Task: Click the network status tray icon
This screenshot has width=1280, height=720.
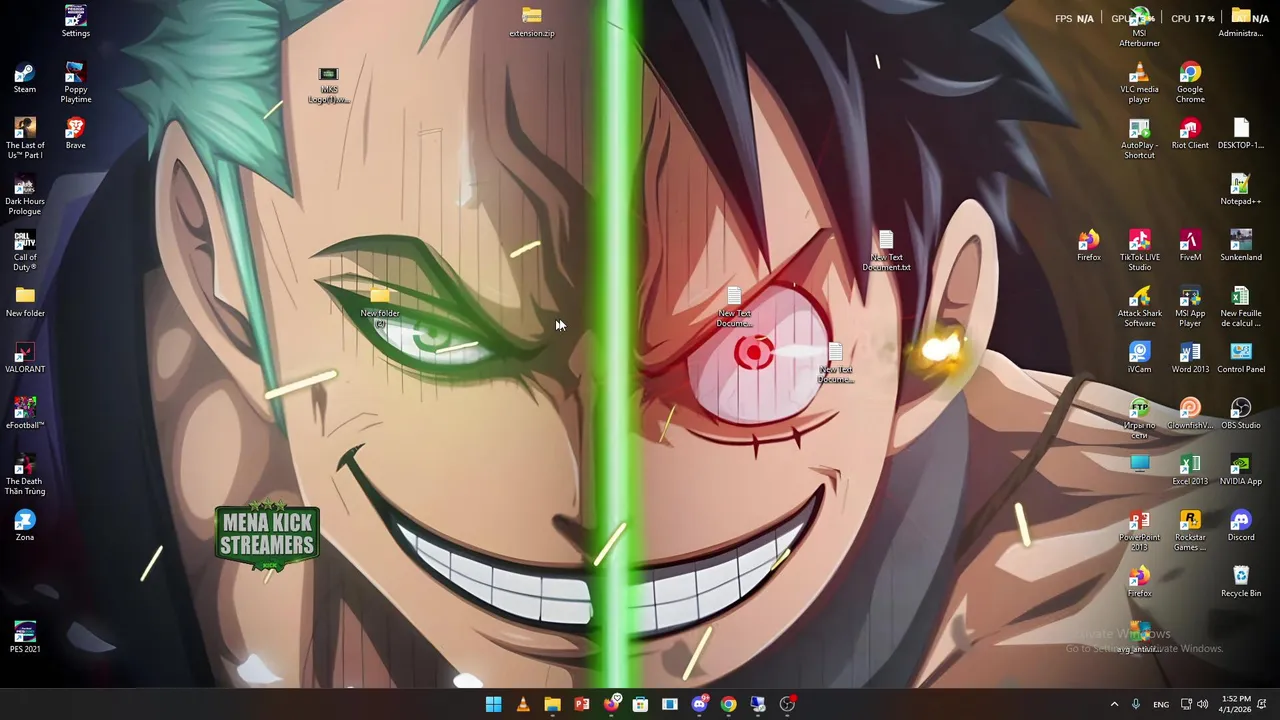Action: [x=1186, y=704]
